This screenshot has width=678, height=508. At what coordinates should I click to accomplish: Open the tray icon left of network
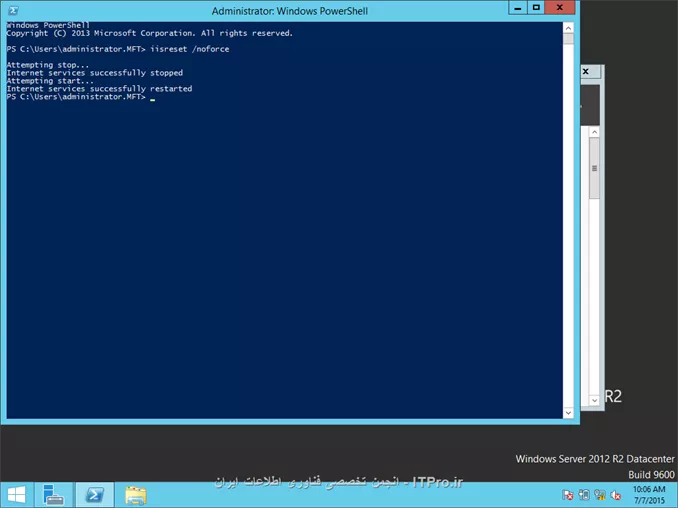(584, 495)
